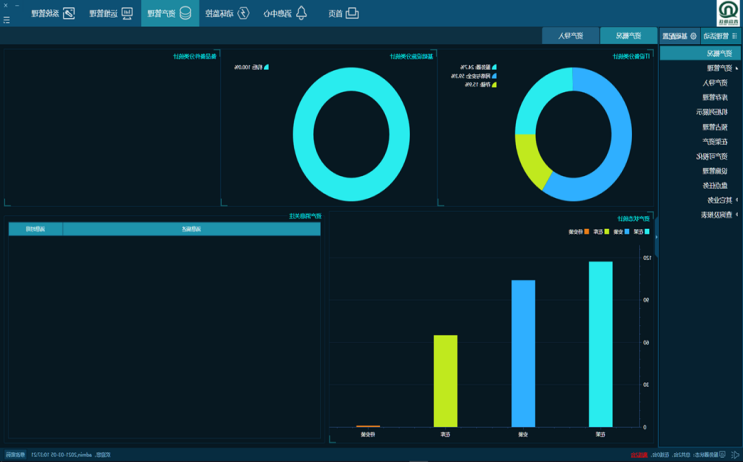Click the green company logo

tap(726, 12)
